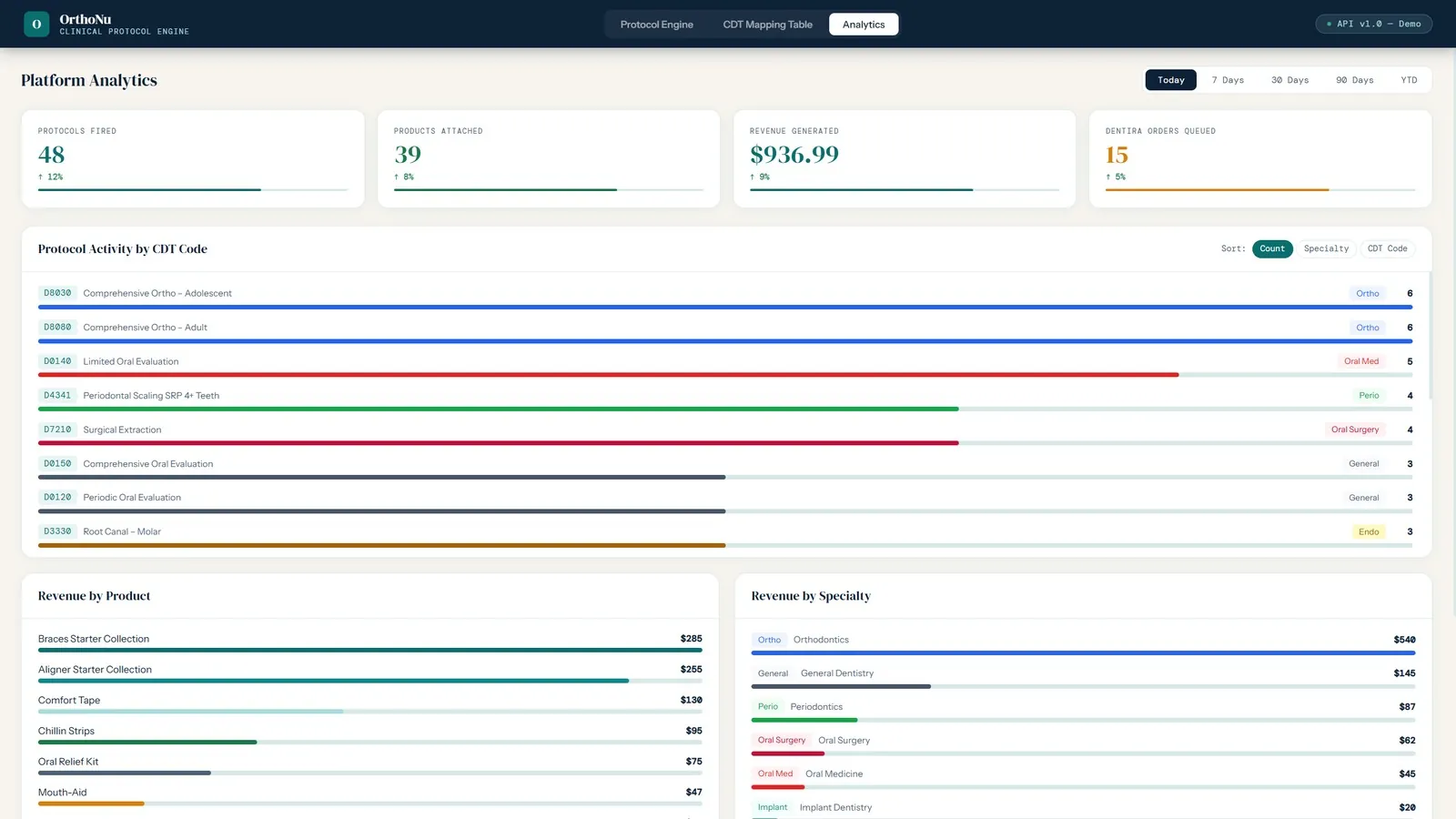The width and height of the screenshot is (1456, 819).
Task: Click the D7210 code tag
Action: click(x=57, y=430)
